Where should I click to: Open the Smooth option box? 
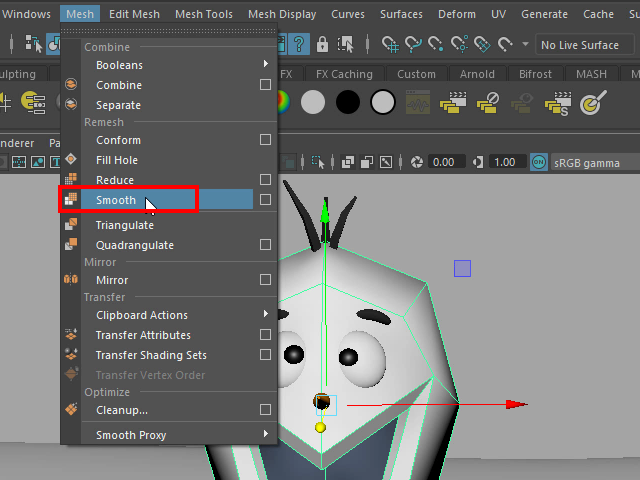point(265,200)
